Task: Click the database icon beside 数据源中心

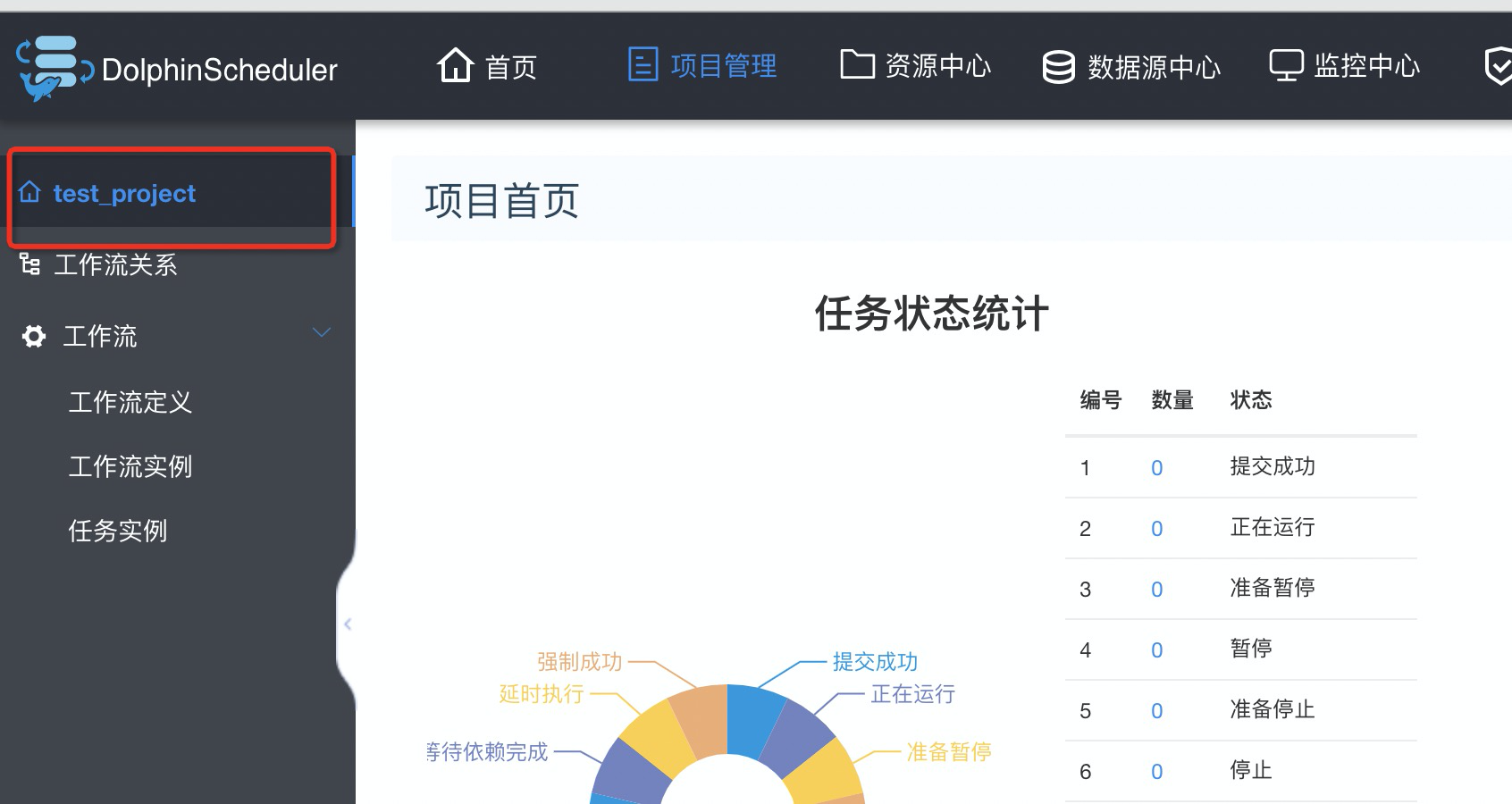Action: tap(1059, 67)
